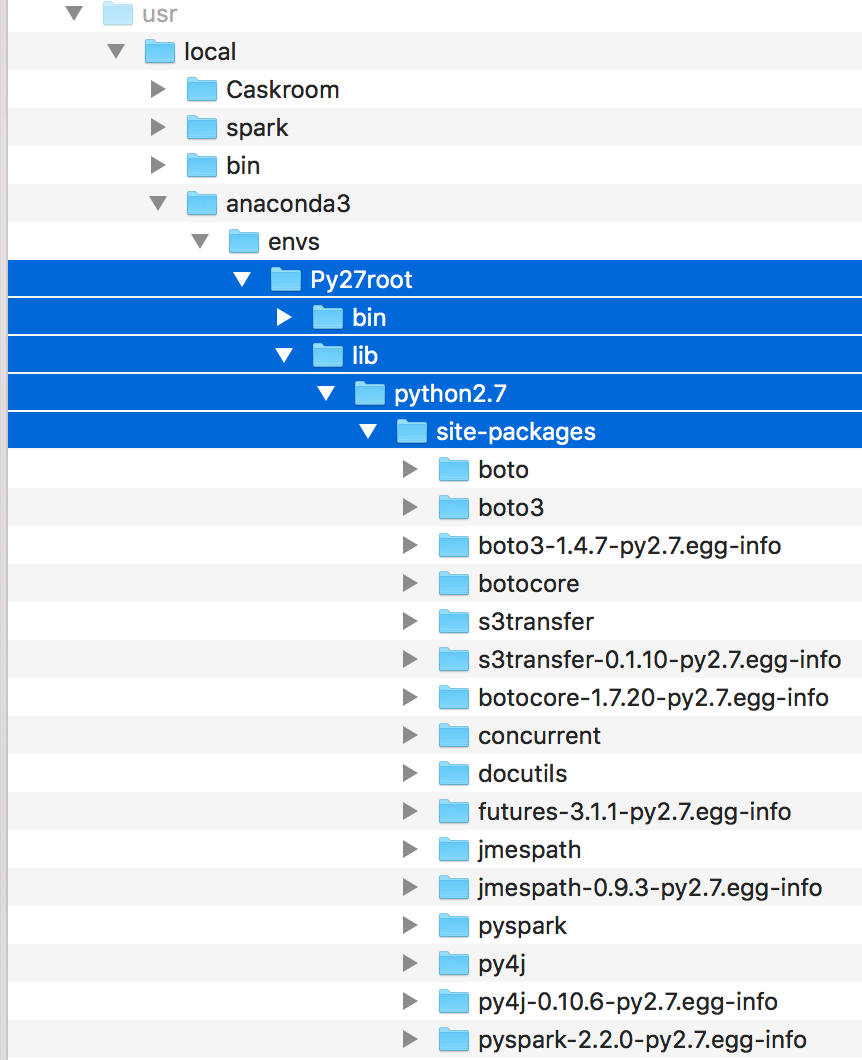Select the s3transfer-0.1.10-py2.7.egg-info row name
862x1060 pixels.
coord(659,659)
